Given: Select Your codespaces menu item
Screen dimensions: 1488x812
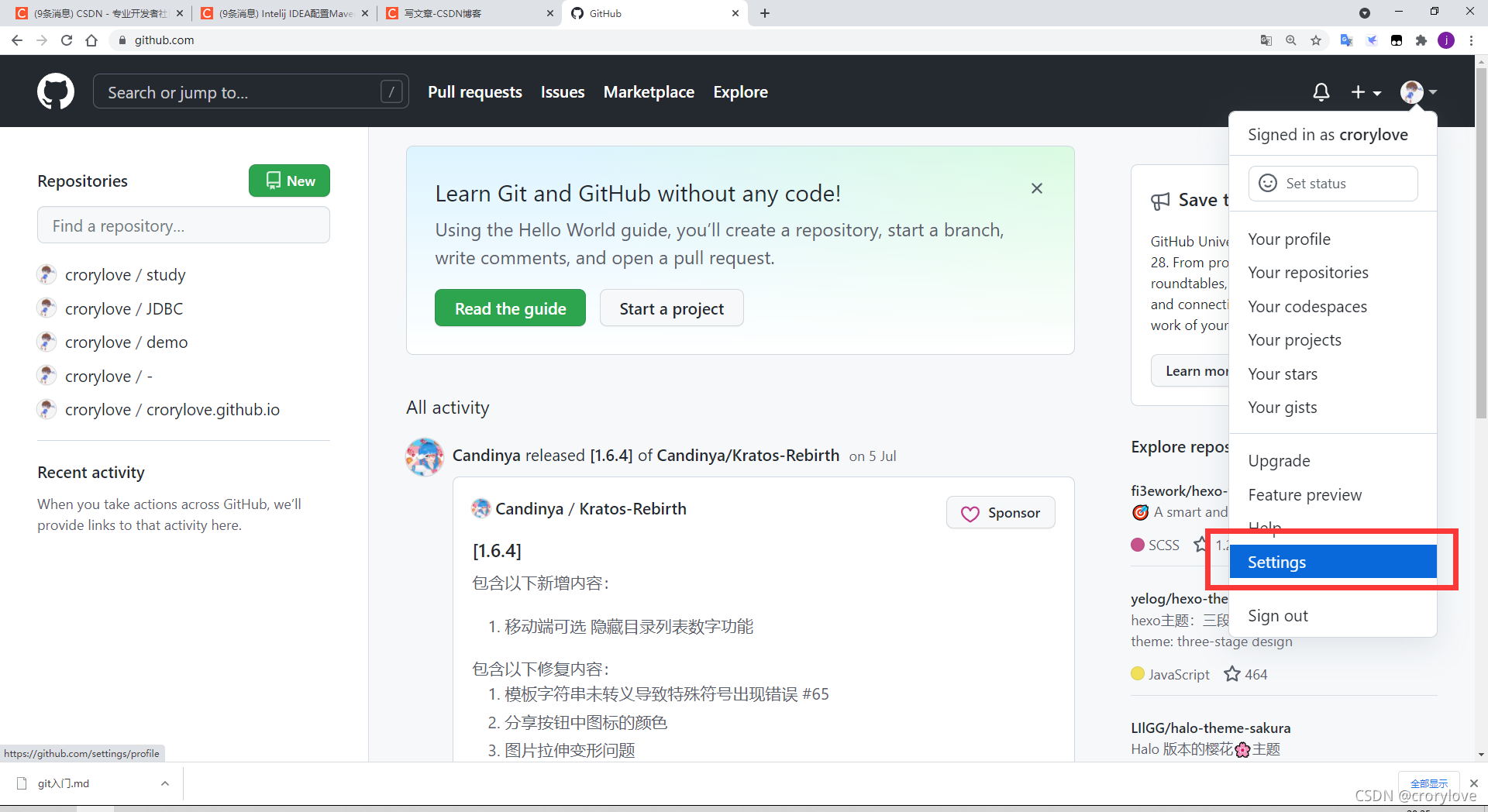Looking at the screenshot, I should [1333, 307].
